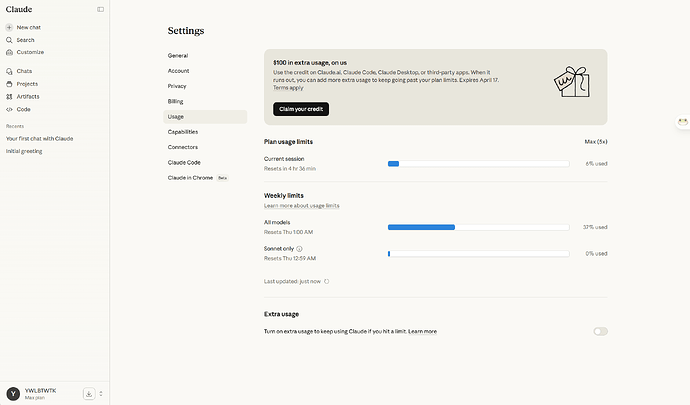Screen dimensions: 690x405
Task: Click the Artifacts label in sidebar
Action: tap(28, 96)
